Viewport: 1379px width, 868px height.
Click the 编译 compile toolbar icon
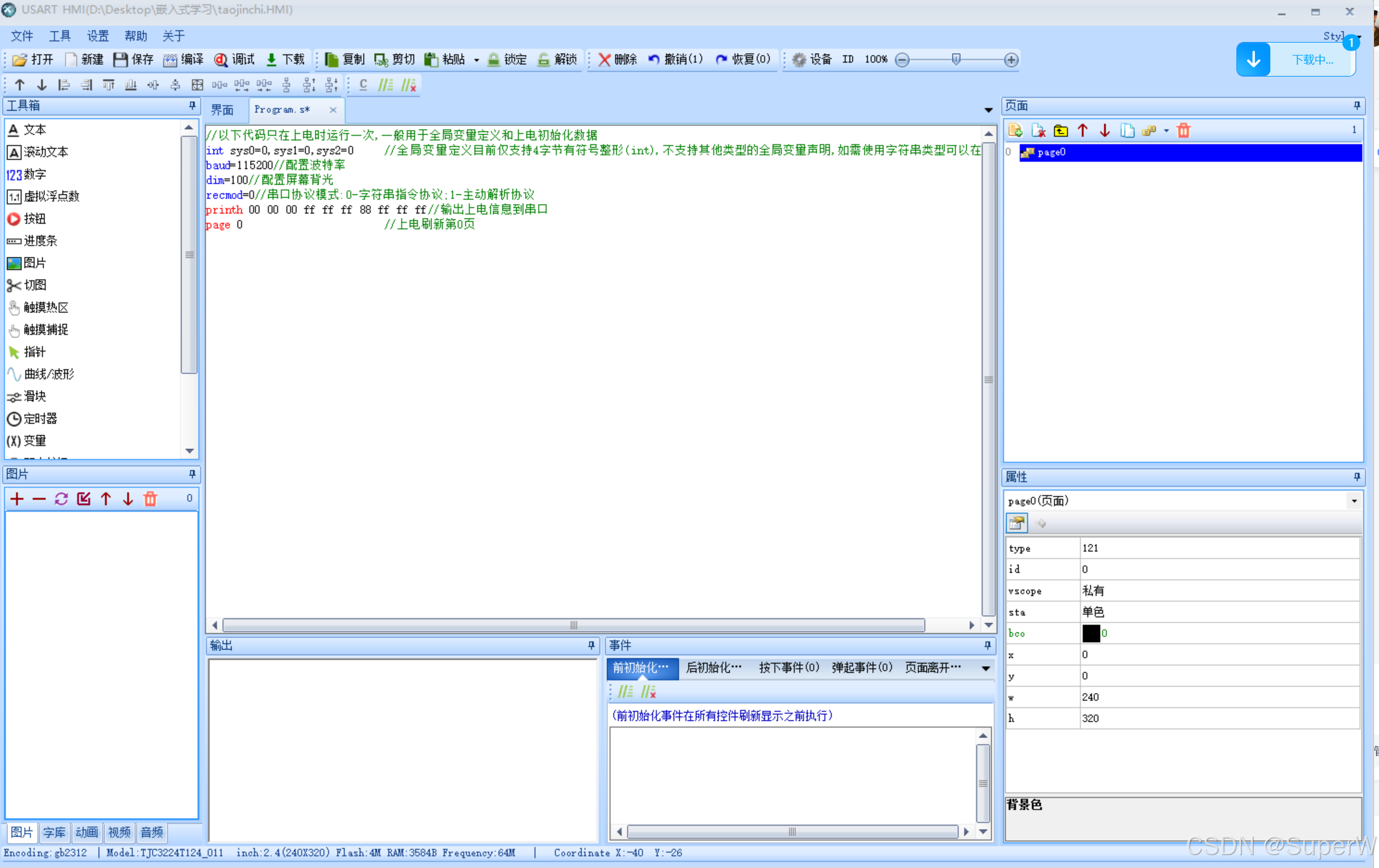click(170, 59)
